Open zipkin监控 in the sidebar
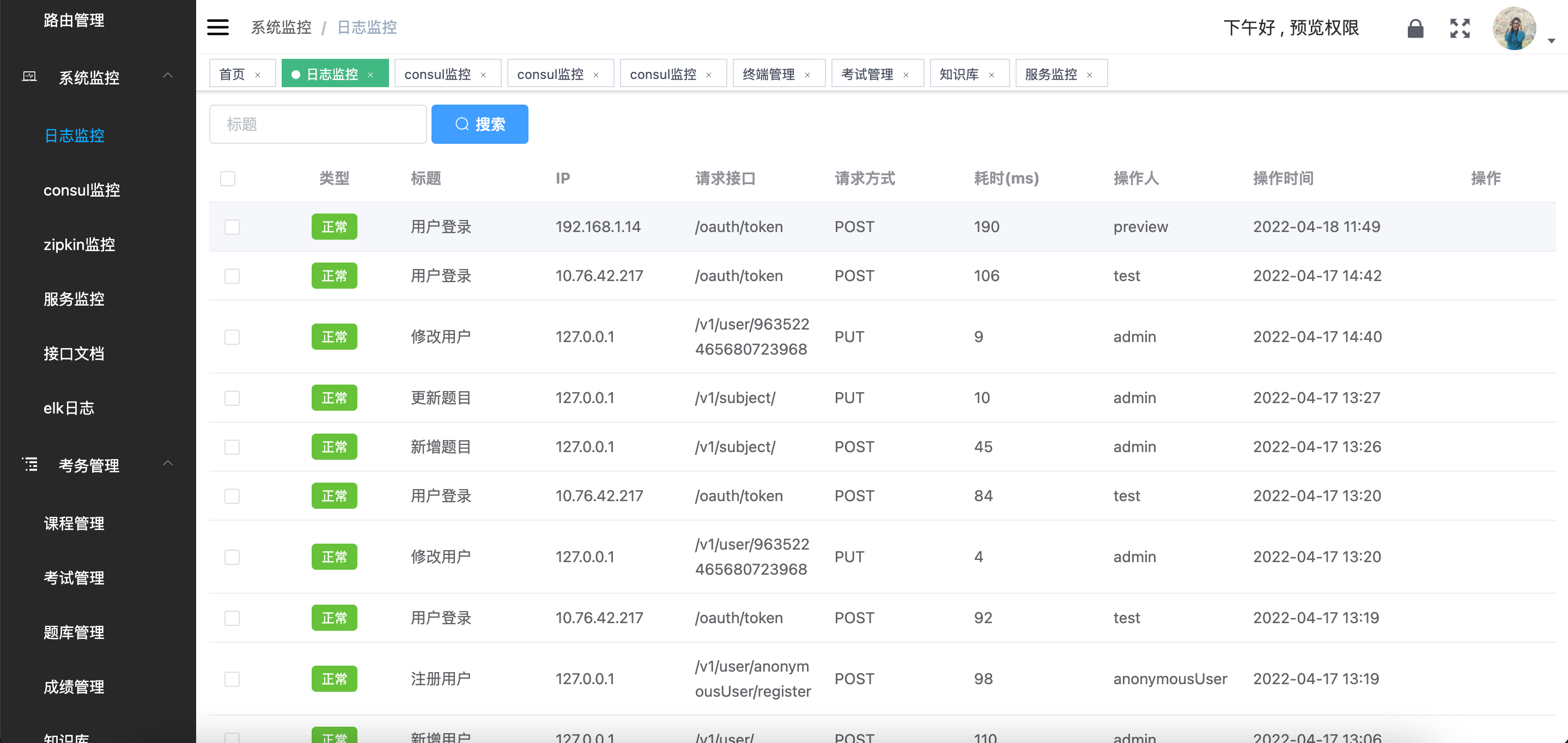 (x=79, y=245)
